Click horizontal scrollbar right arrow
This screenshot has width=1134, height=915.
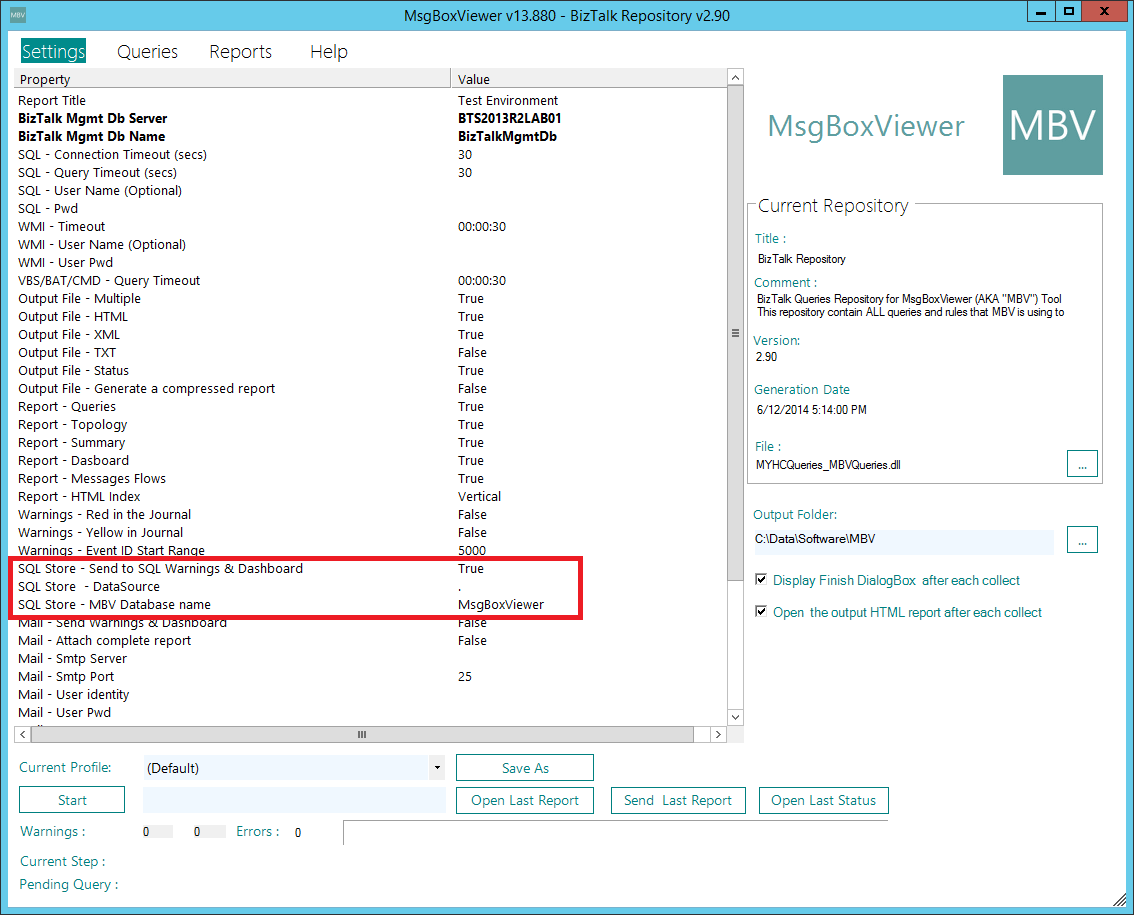point(717,734)
